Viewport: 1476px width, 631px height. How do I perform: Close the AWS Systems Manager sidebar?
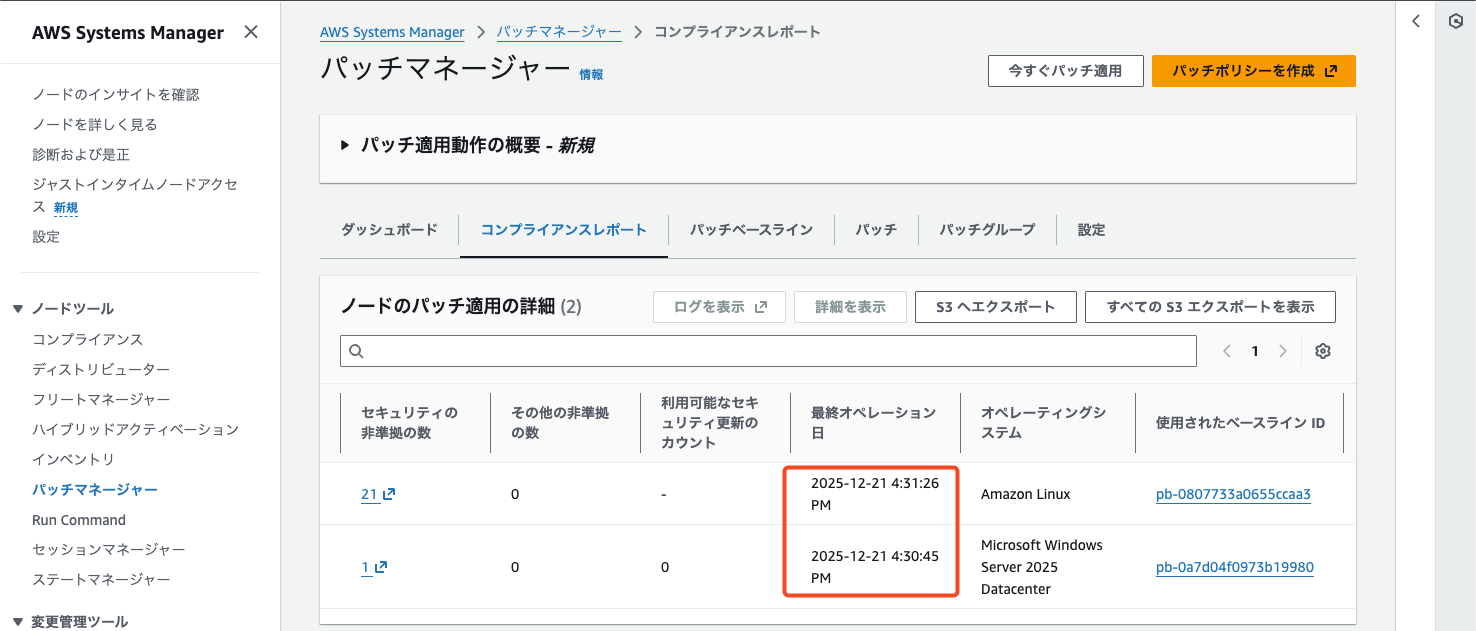251,32
